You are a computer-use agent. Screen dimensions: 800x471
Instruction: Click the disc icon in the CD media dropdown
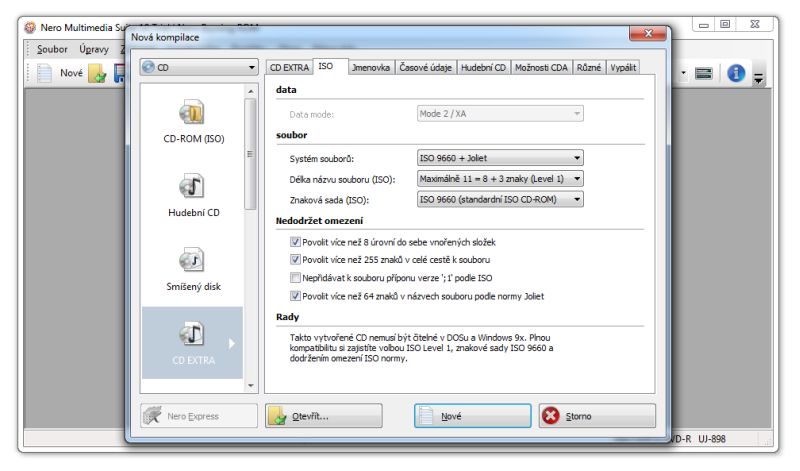coord(148,67)
